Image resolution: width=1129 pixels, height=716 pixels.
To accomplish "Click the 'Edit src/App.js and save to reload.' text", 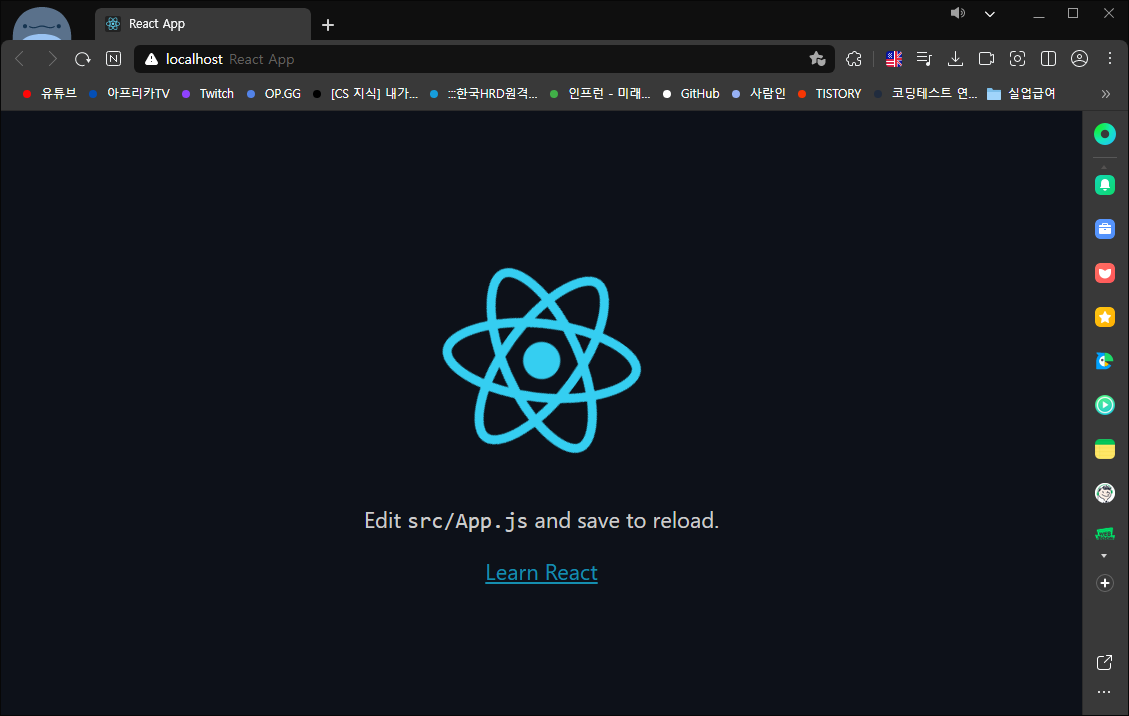I will [x=541, y=520].
